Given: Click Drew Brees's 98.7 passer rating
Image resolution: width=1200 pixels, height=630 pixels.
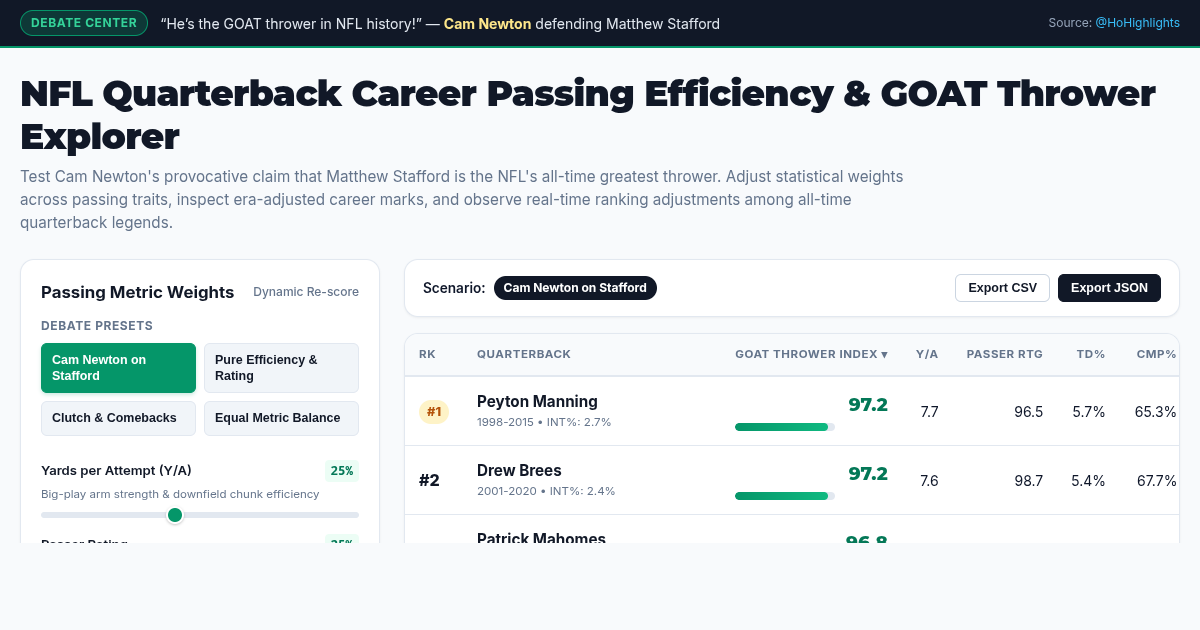Looking at the screenshot, I should coord(1028,481).
